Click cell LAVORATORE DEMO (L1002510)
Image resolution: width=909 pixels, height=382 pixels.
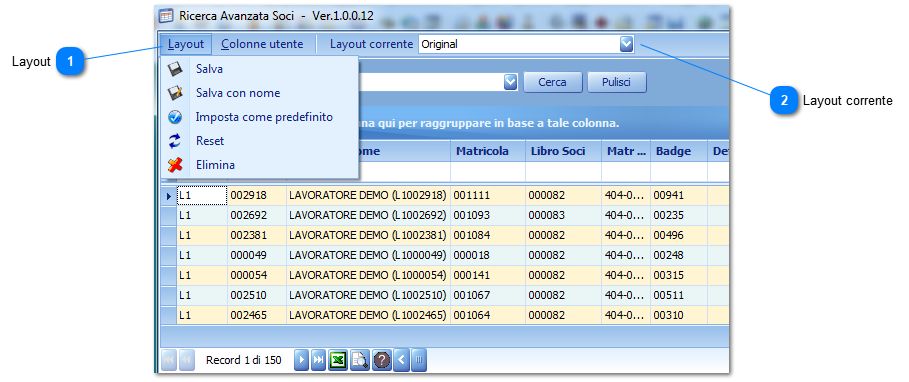click(369, 295)
